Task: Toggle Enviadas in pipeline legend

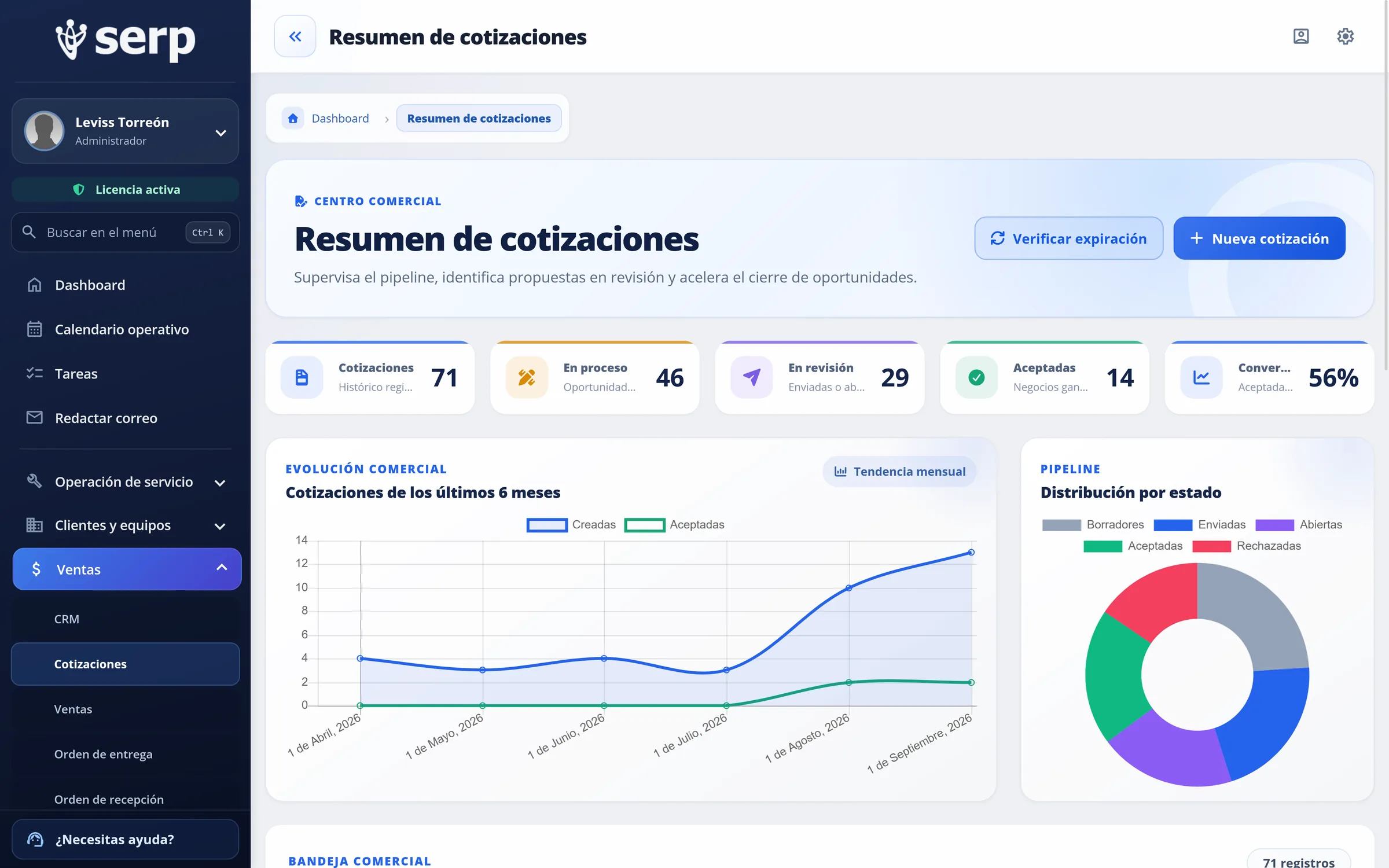Action: pos(1199,525)
